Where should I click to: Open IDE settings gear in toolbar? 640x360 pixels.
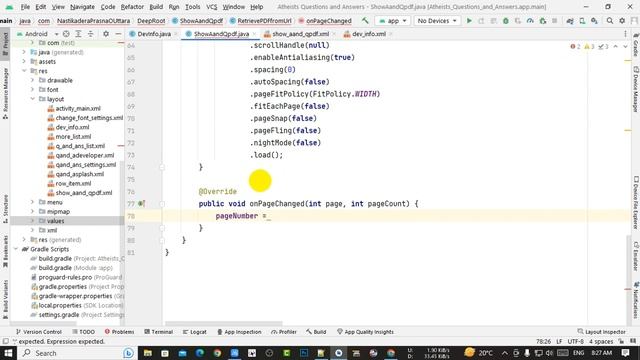click(x=622, y=20)
